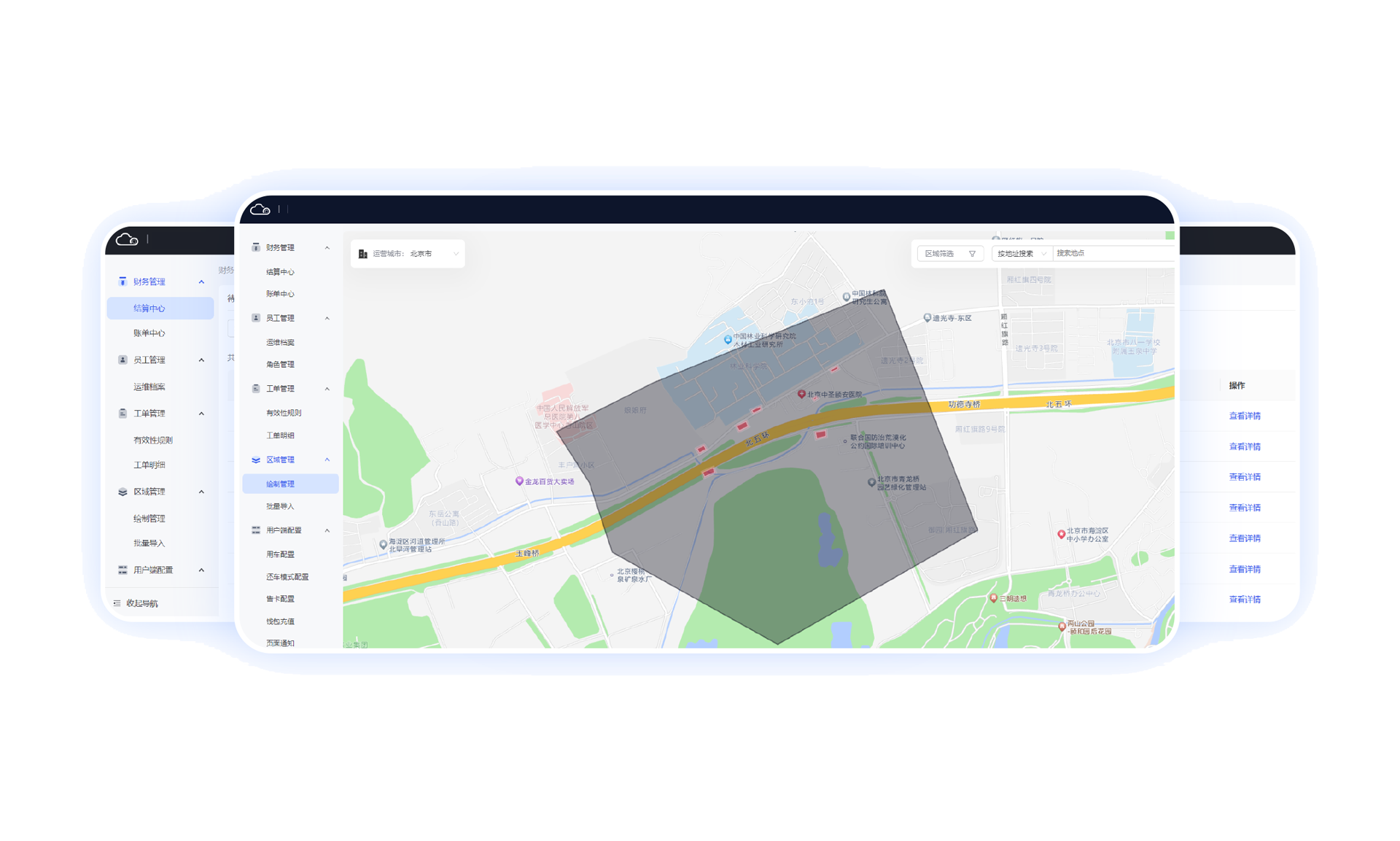Open 绘制管理 in the front sidebar
This screenshot has height=841, width=1400.
click(x=281, y=484)
